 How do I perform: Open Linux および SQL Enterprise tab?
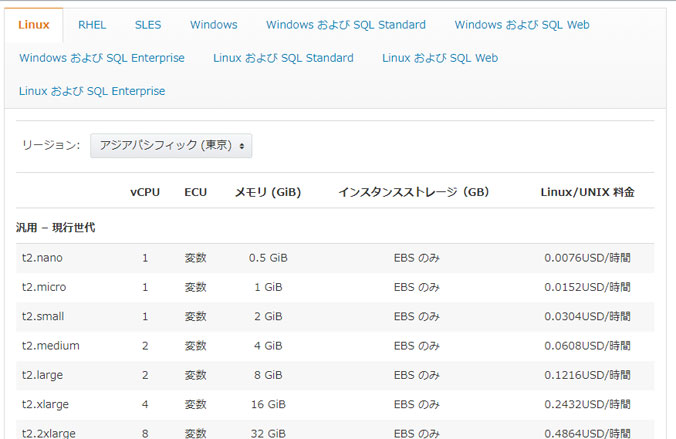92,91
